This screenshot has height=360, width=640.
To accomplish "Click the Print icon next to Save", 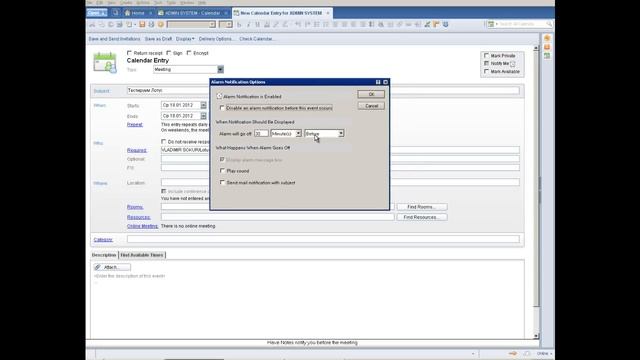I will pyautogui.click(x=151, y=25).
